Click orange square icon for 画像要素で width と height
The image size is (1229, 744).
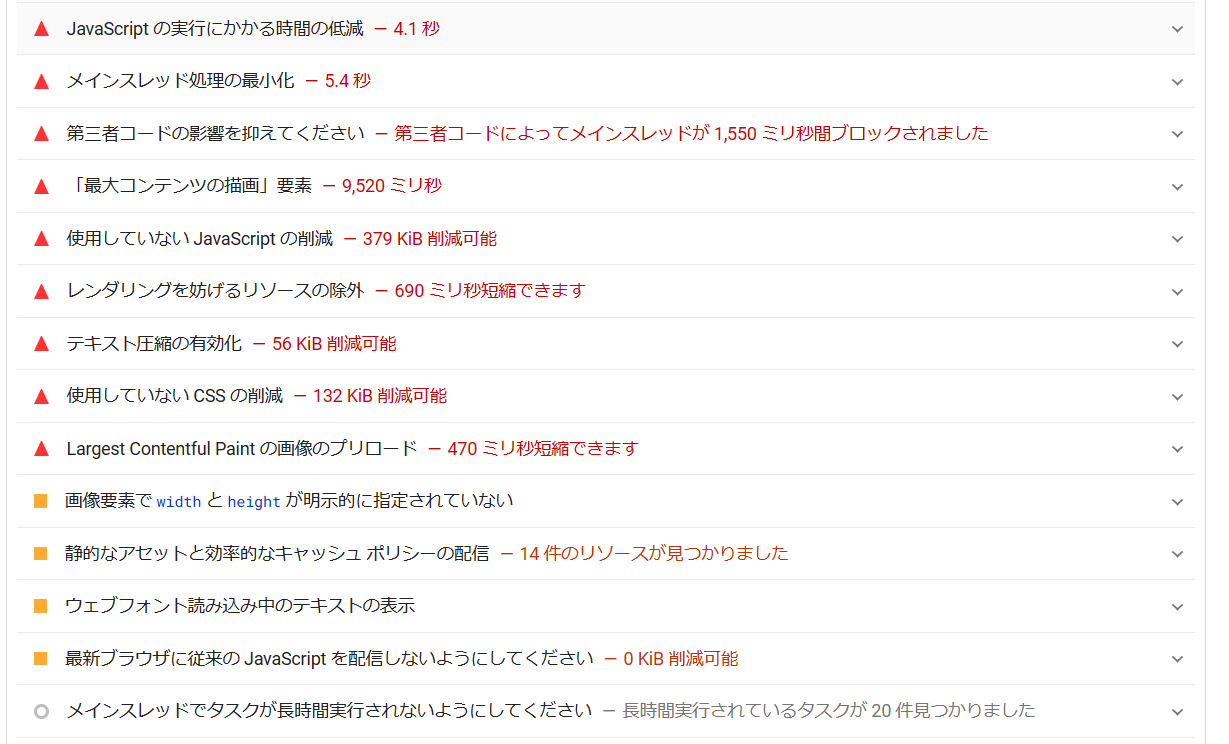(41, 501)
